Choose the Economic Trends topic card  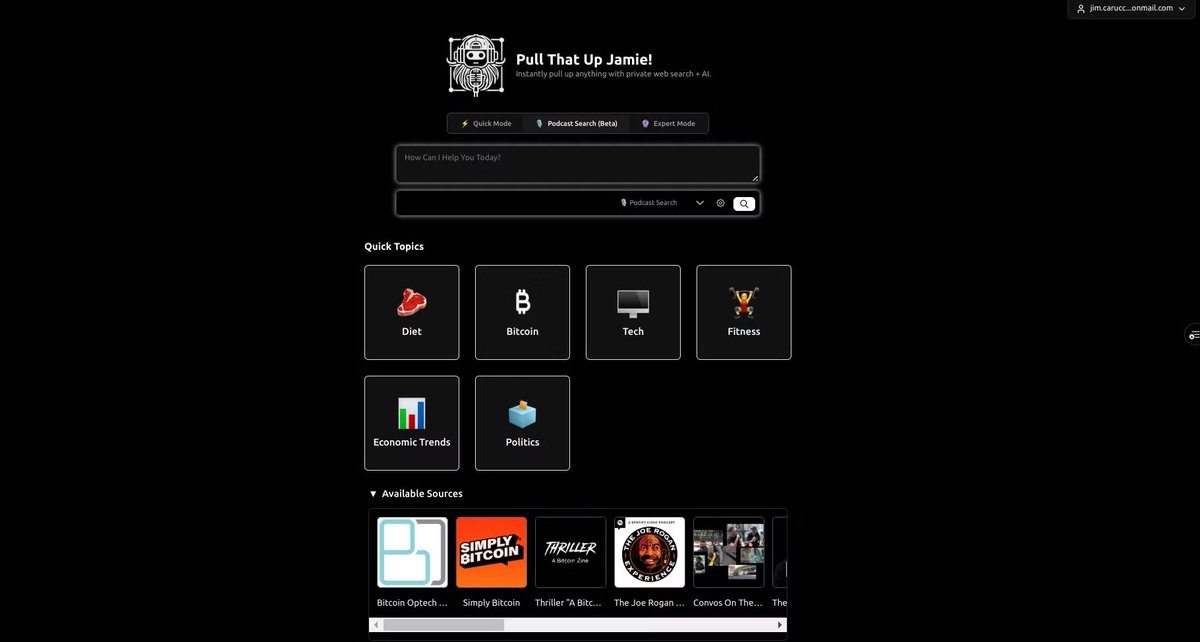(x=412, y=423)
